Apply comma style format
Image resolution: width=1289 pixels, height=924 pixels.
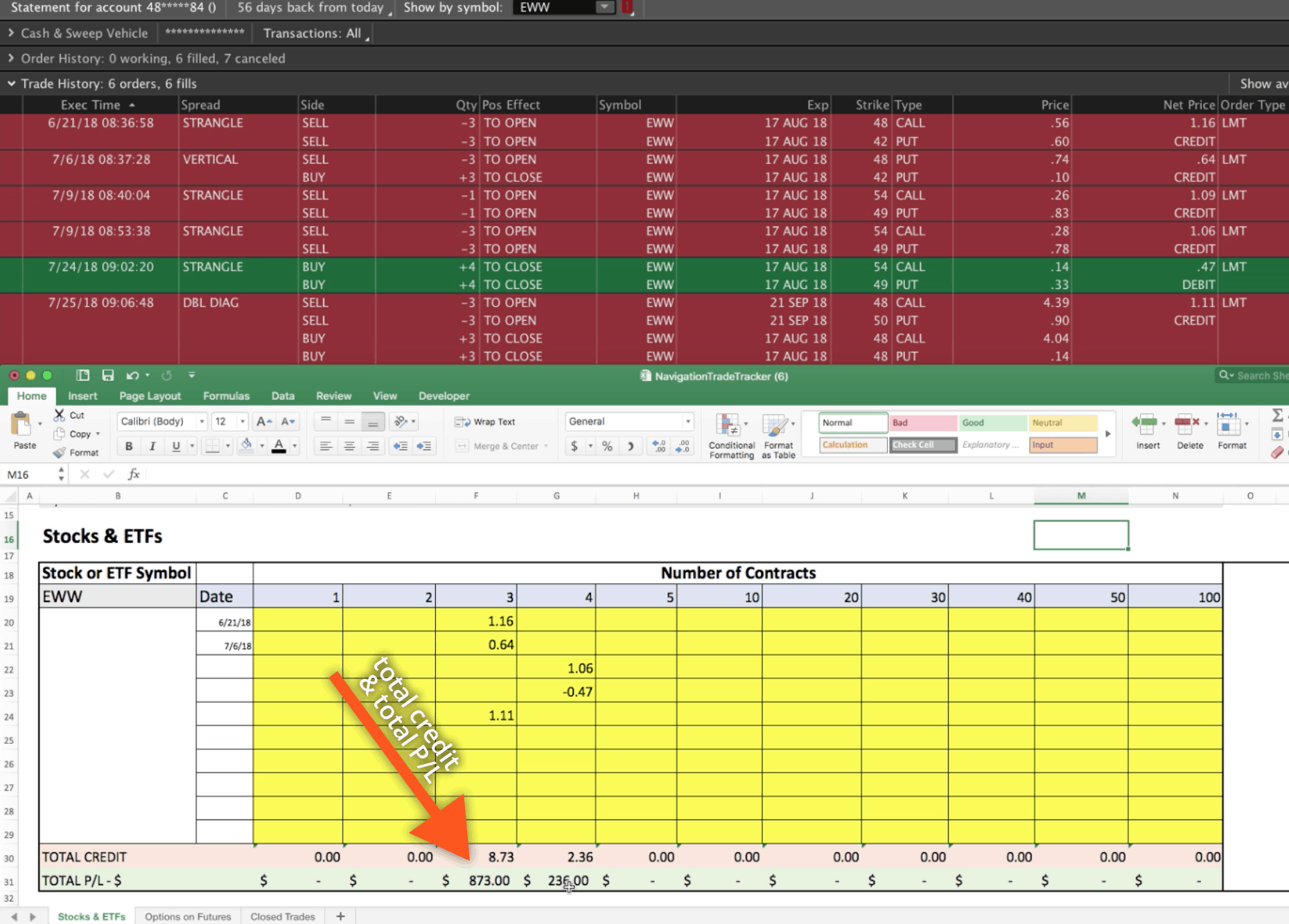point(630,446)
